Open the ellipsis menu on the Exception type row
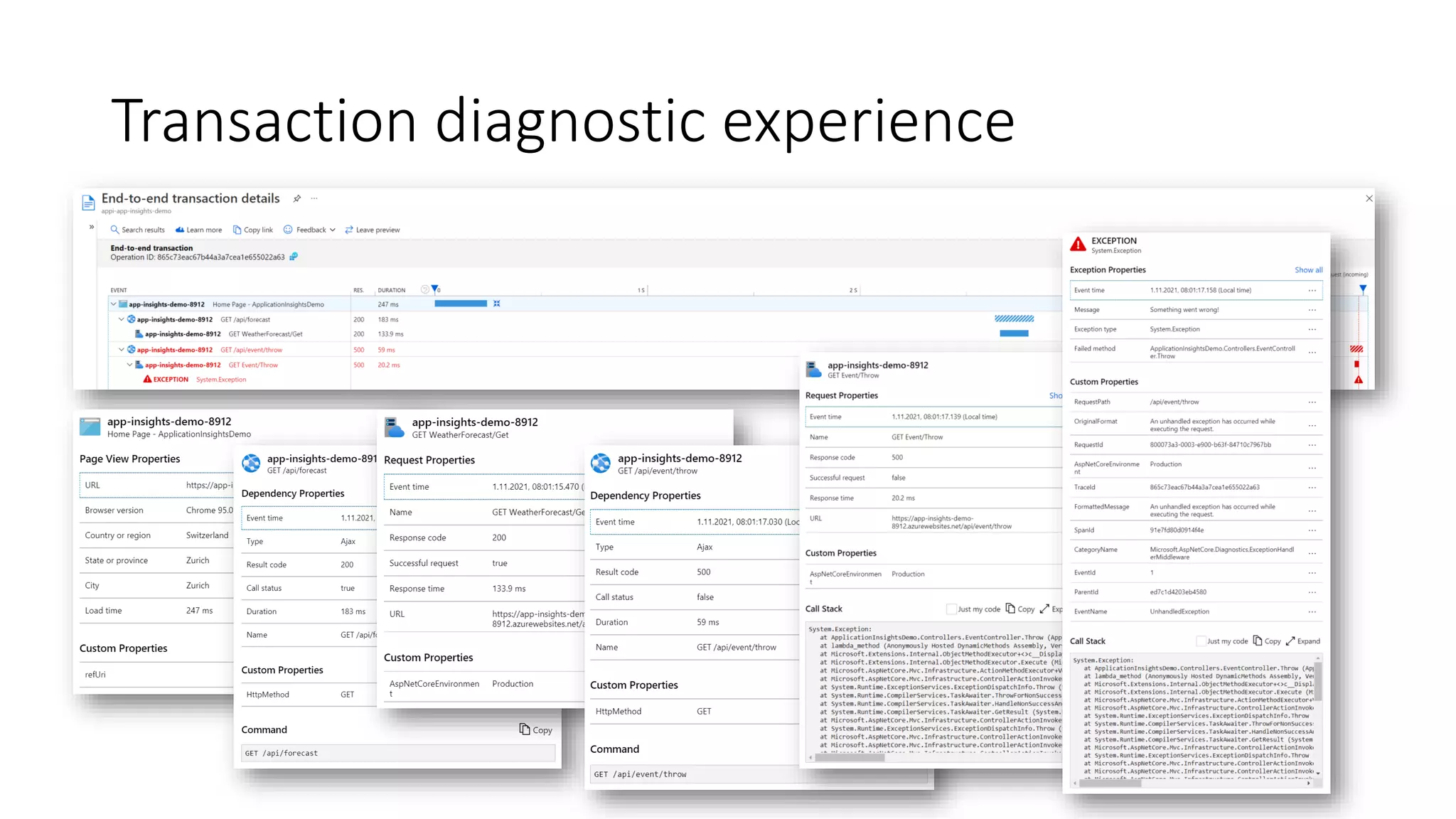This screenshot has width=1456, height=819. pos(1312,329)
